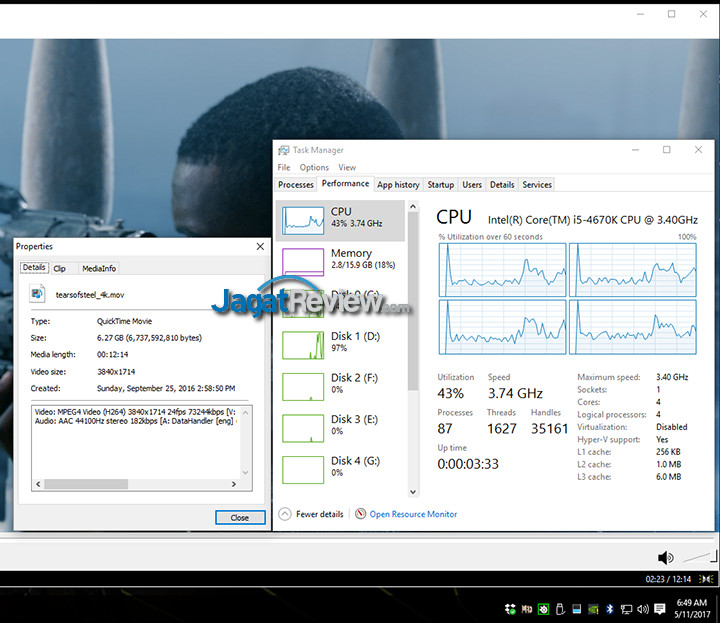720x623 pixels.
Task: Open the Options menu
Action: pos(314,168)
